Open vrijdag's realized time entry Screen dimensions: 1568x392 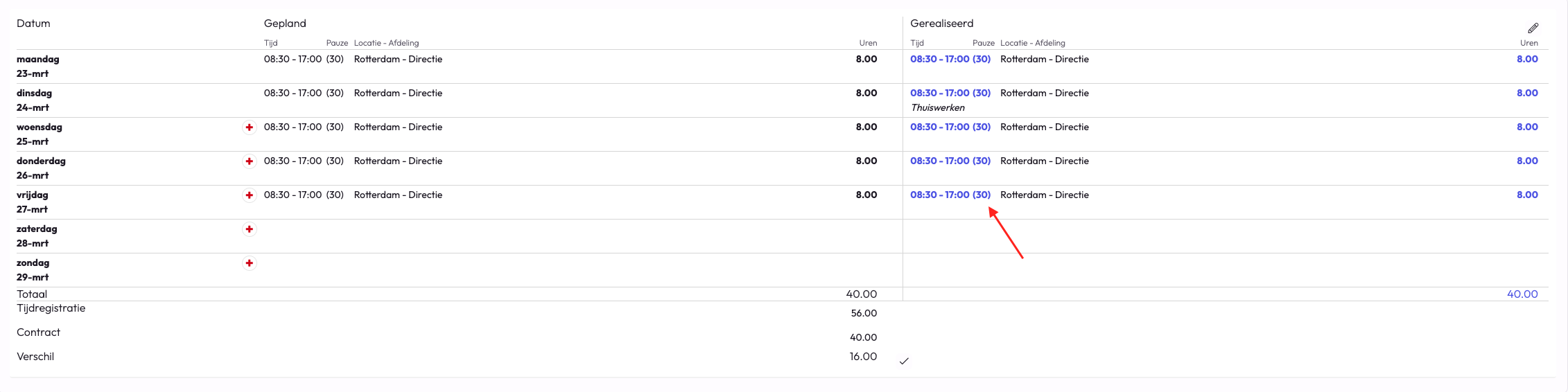coord(950,195)
